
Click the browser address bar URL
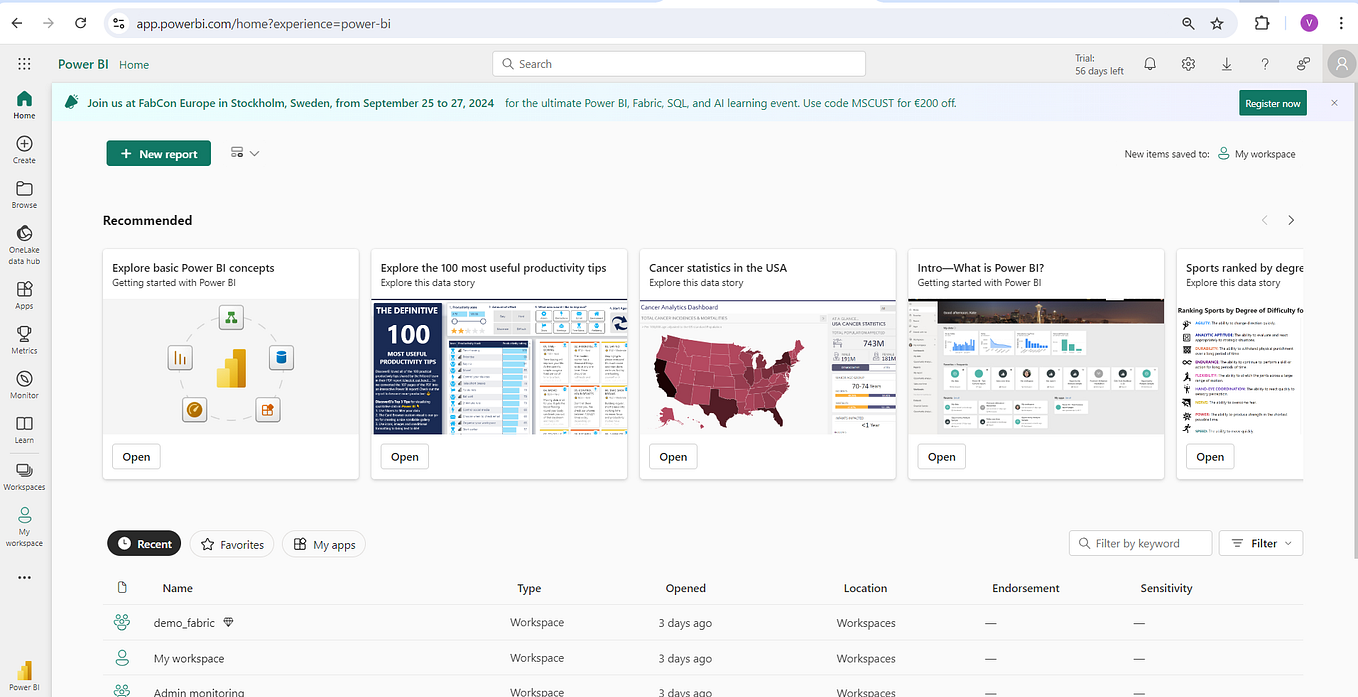[263, 23]
